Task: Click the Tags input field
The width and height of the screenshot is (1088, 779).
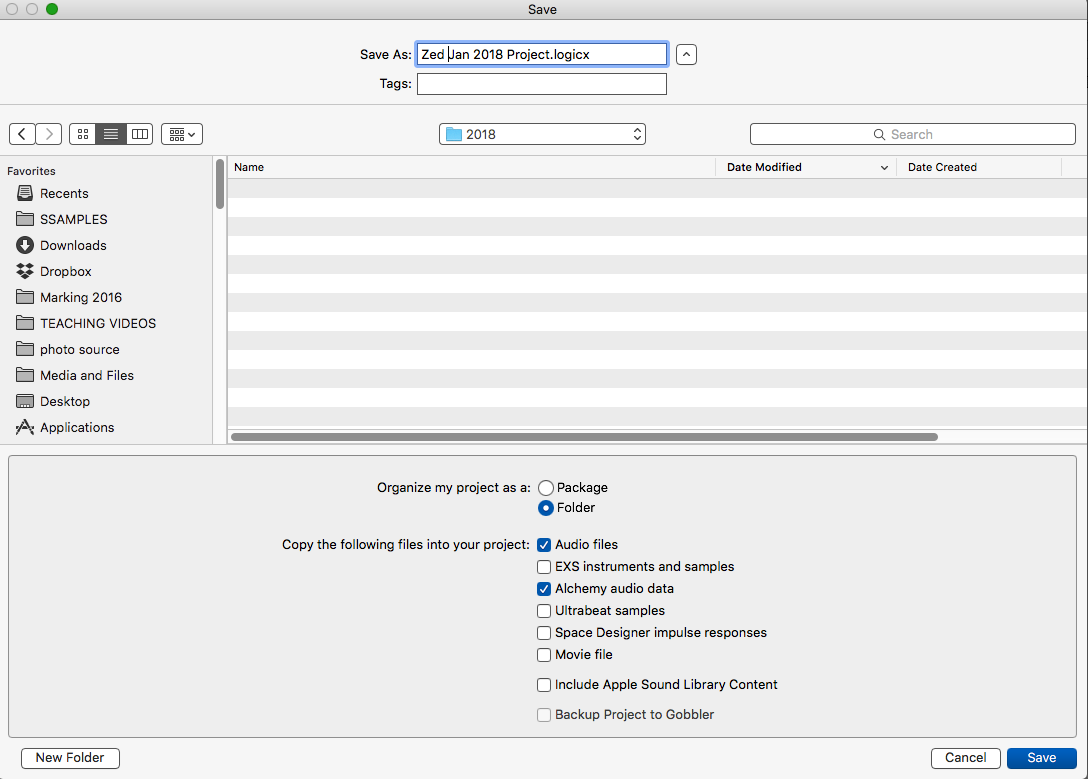Action: (x=542, y=84)
